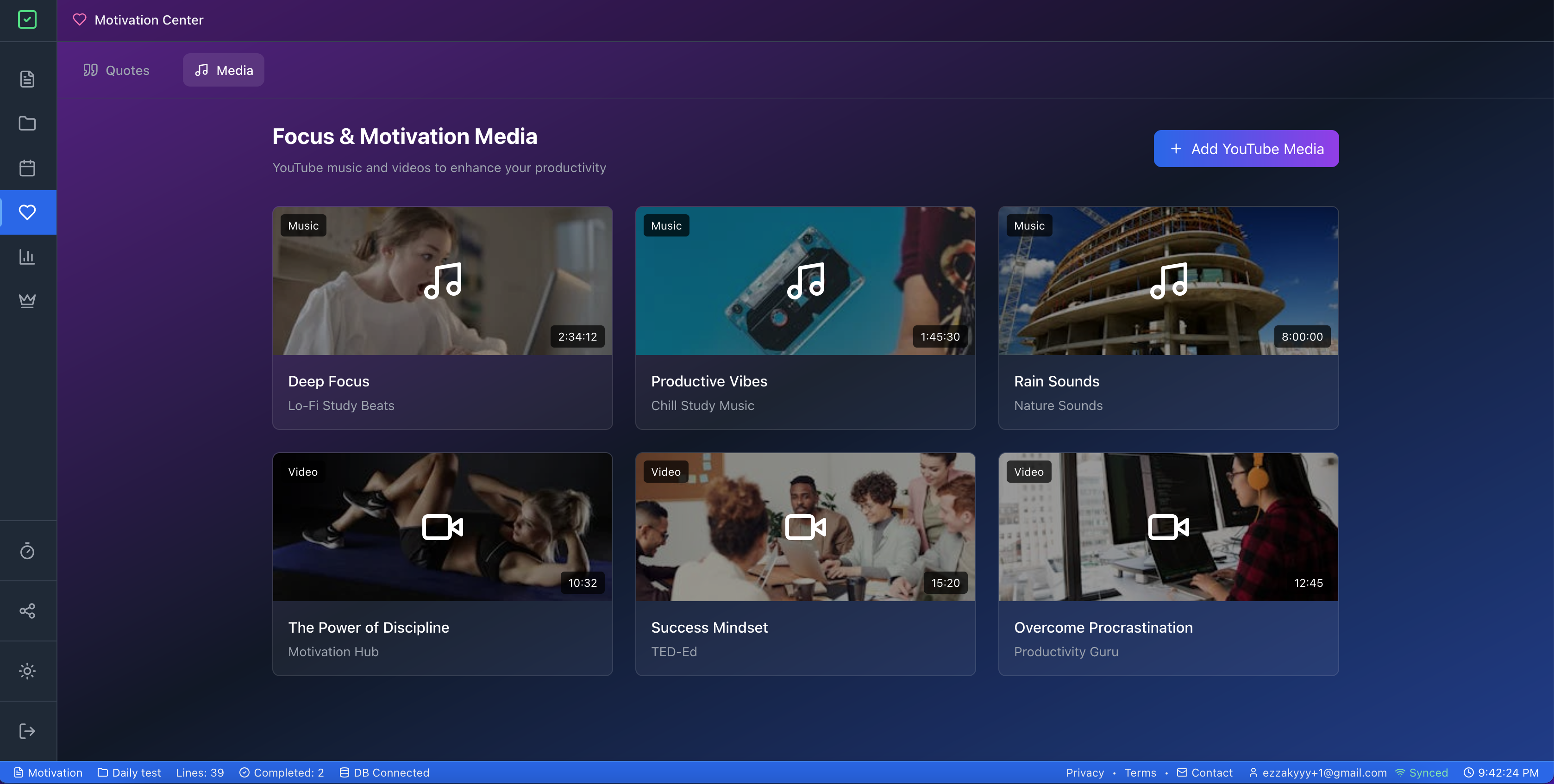The height and width of the screenshot is (784, 1554).
Task: Play the Deep Focus music thumbnail
Action: (442, 281)
